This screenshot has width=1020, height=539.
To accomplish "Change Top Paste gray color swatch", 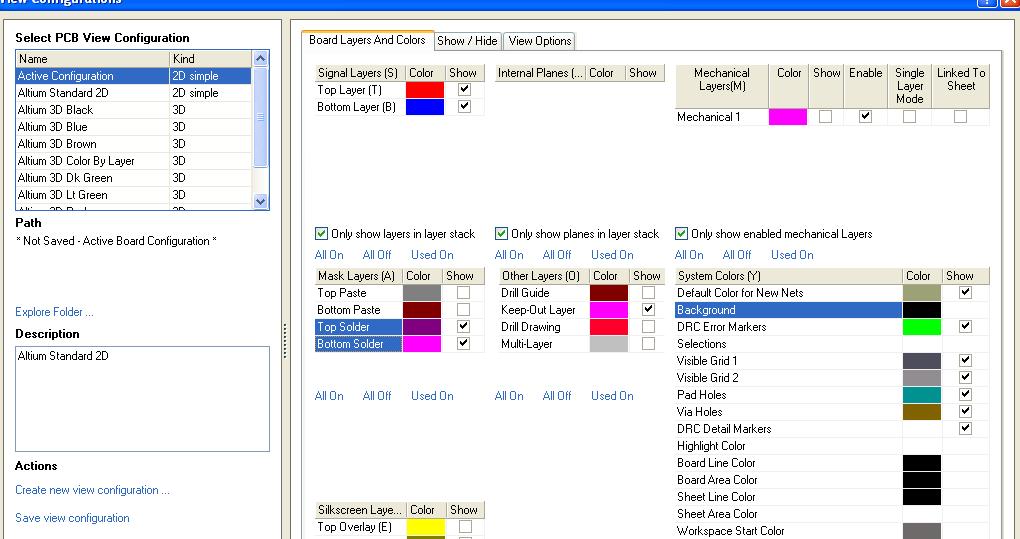I will click(x=422, y=293).
